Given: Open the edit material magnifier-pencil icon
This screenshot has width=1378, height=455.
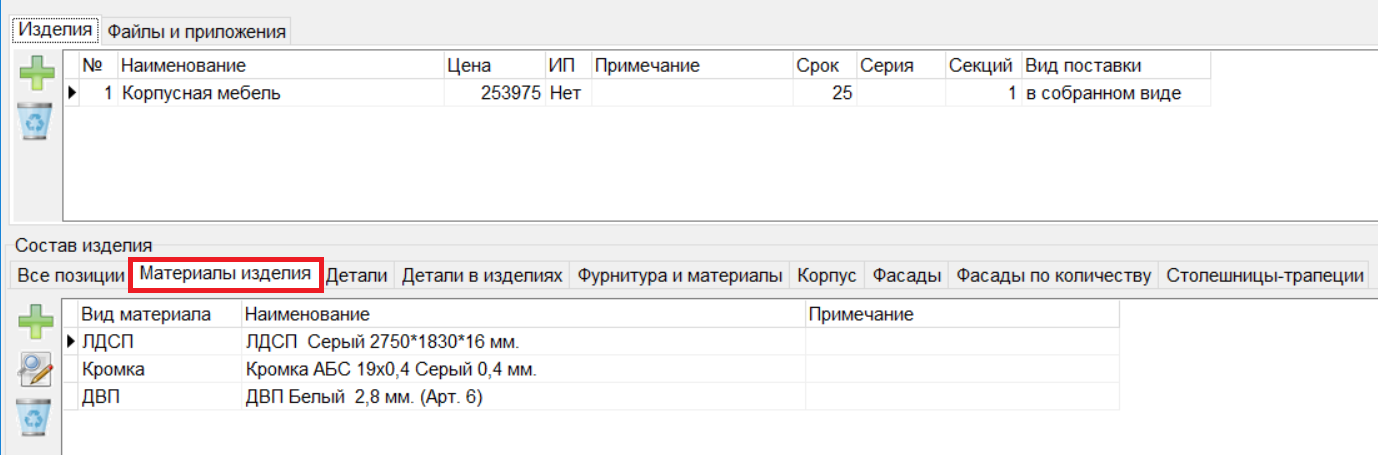Looking at the screenshot, I should 37,370.
